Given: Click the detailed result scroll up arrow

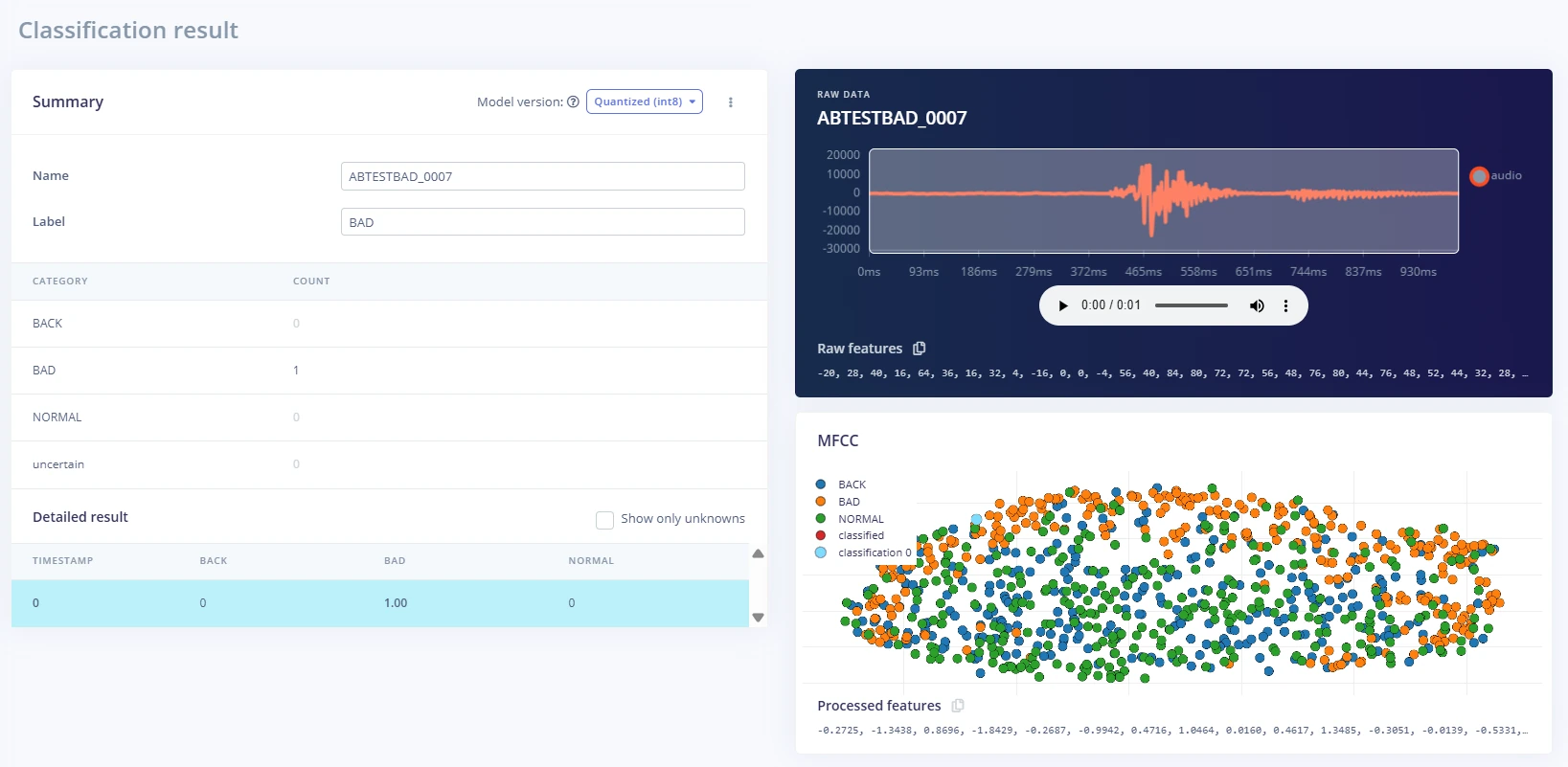Looking at the screenshot, I should (x=759, y=554).
